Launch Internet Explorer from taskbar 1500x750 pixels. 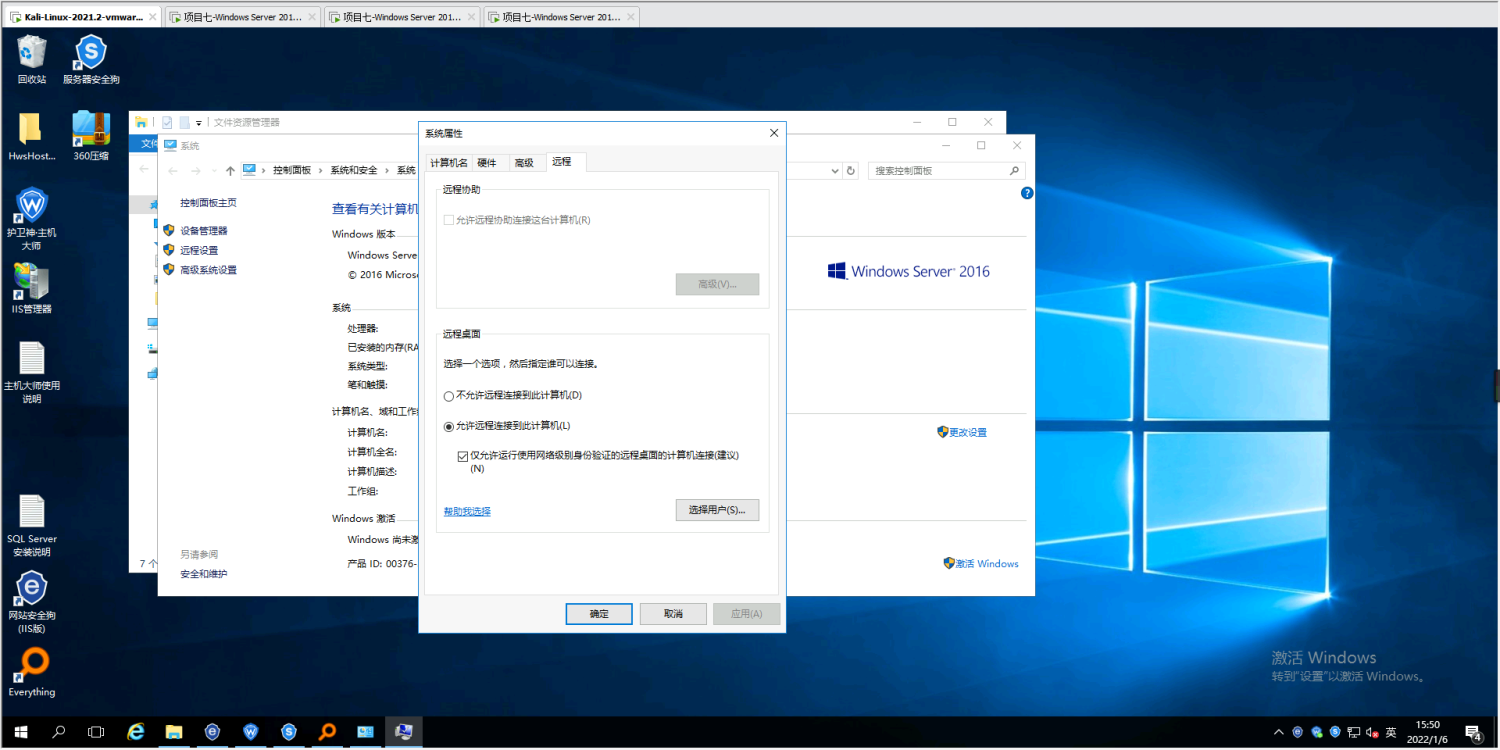[x=136, y=732]
